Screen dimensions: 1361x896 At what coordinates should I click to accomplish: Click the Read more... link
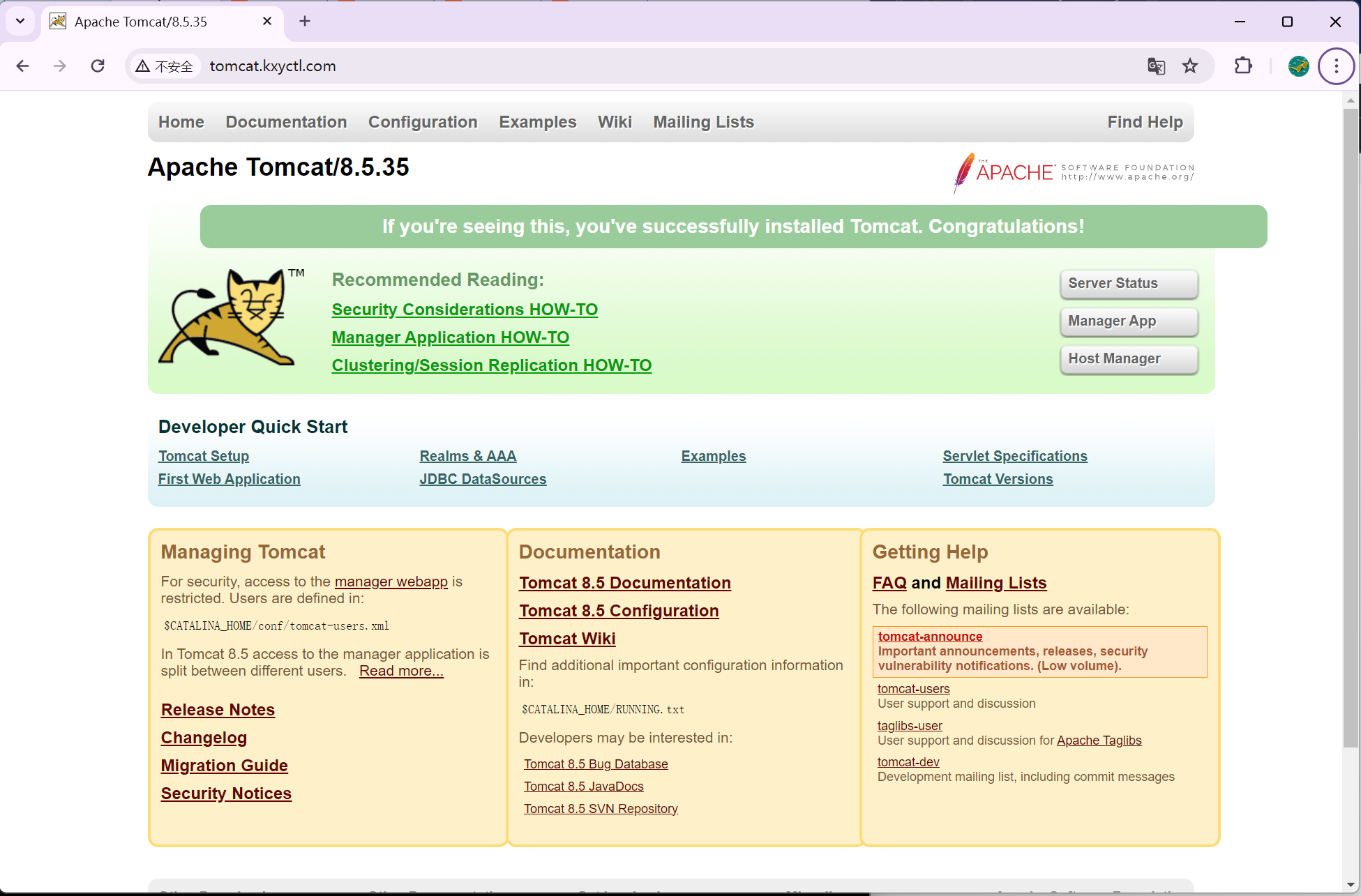pyautogui.click(x=401, y=671)
